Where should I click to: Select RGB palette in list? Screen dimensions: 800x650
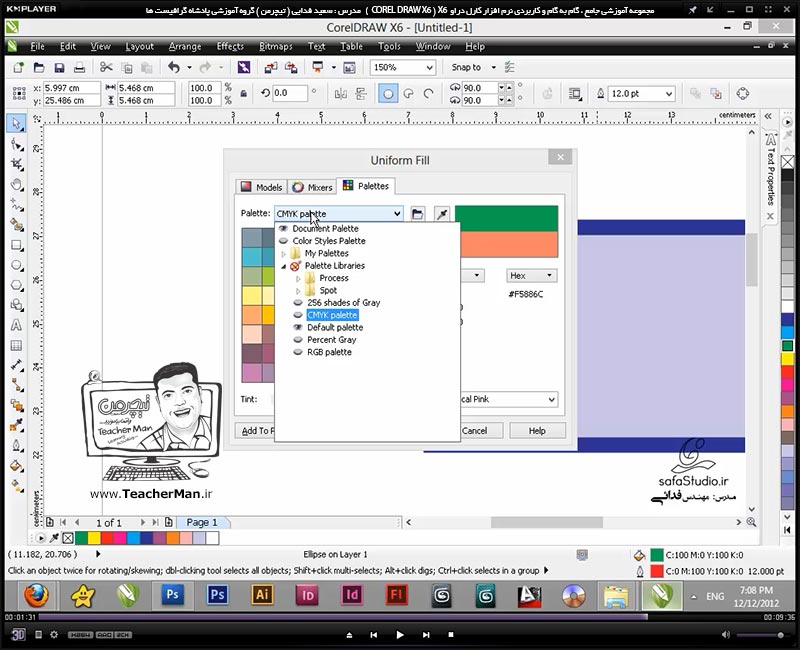click(x=329, y=352)
